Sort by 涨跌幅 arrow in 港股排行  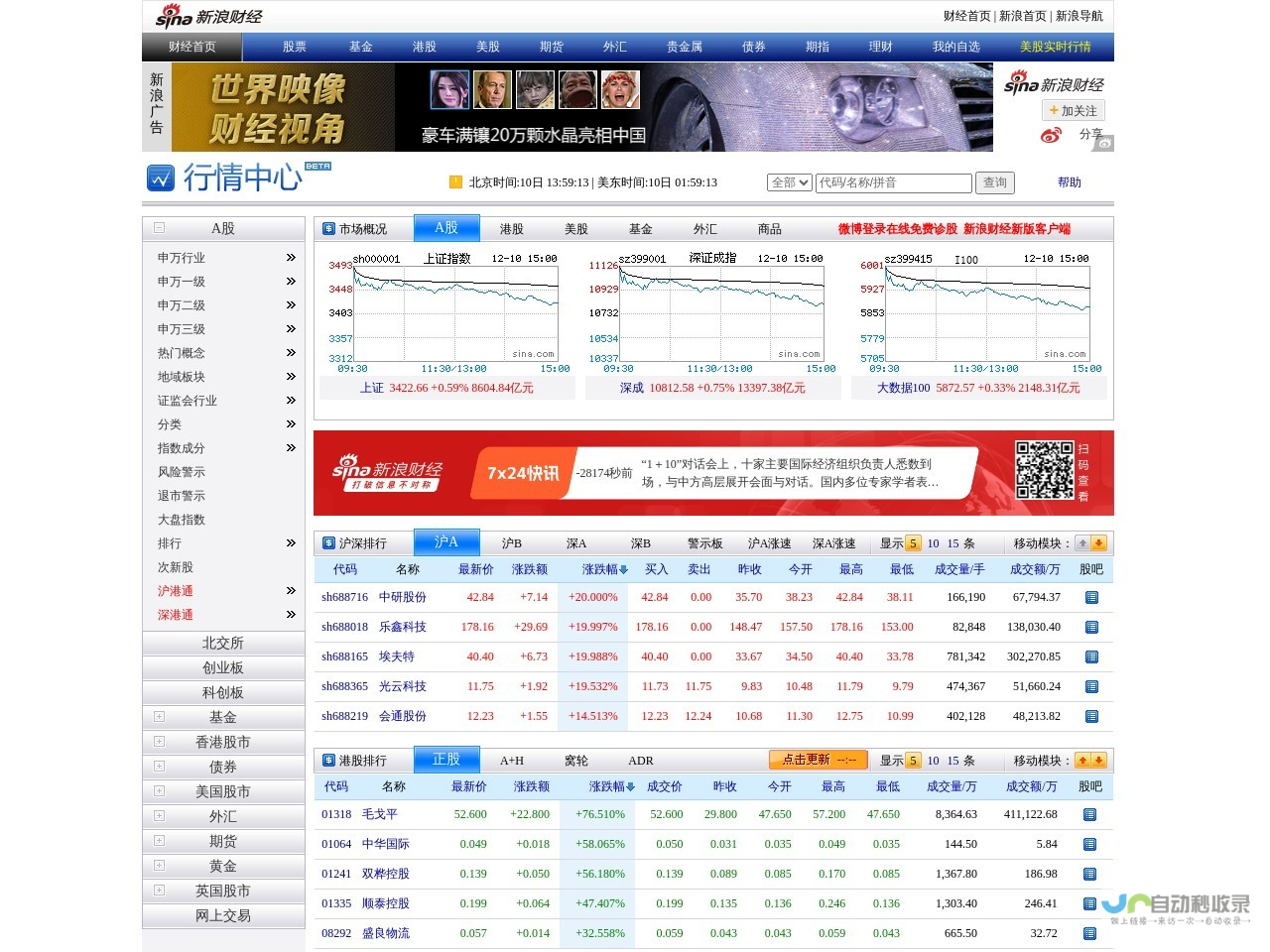(x=630, y=787)
